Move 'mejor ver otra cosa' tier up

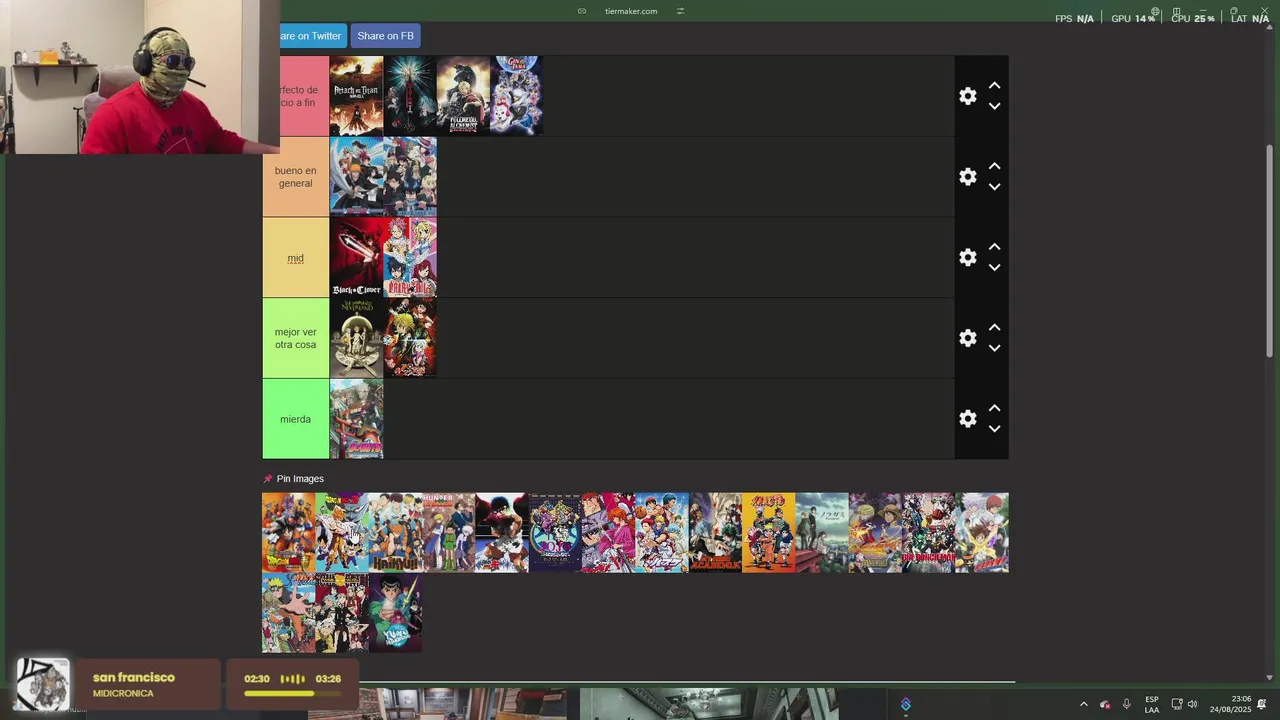point(994,328)
